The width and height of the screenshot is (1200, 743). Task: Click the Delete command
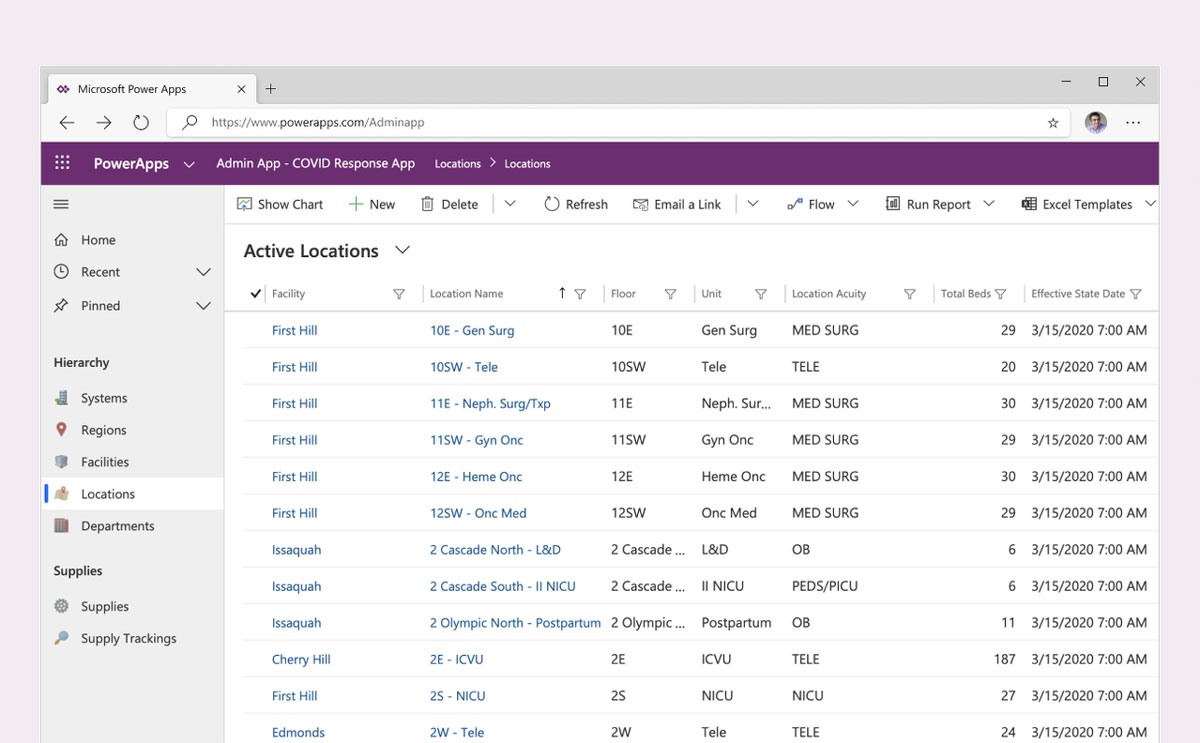point(449,204)
